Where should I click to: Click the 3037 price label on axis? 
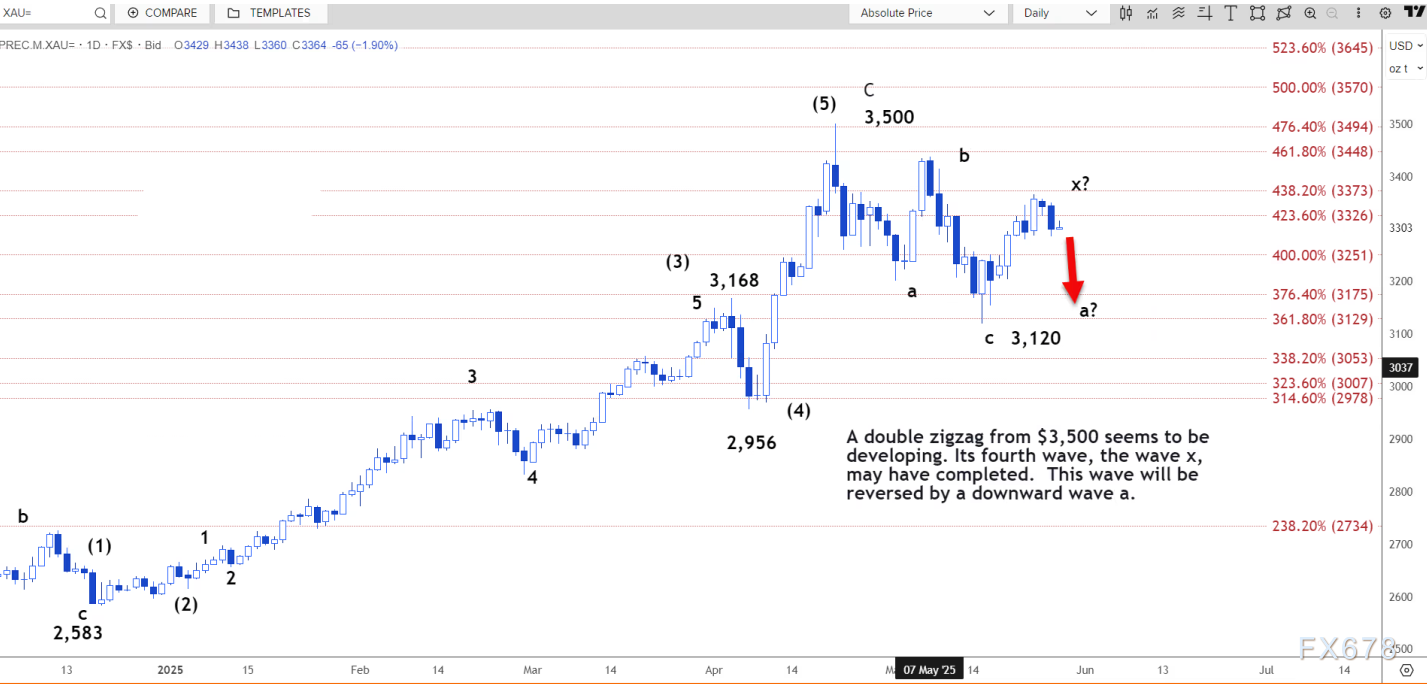coord(1400,367)
